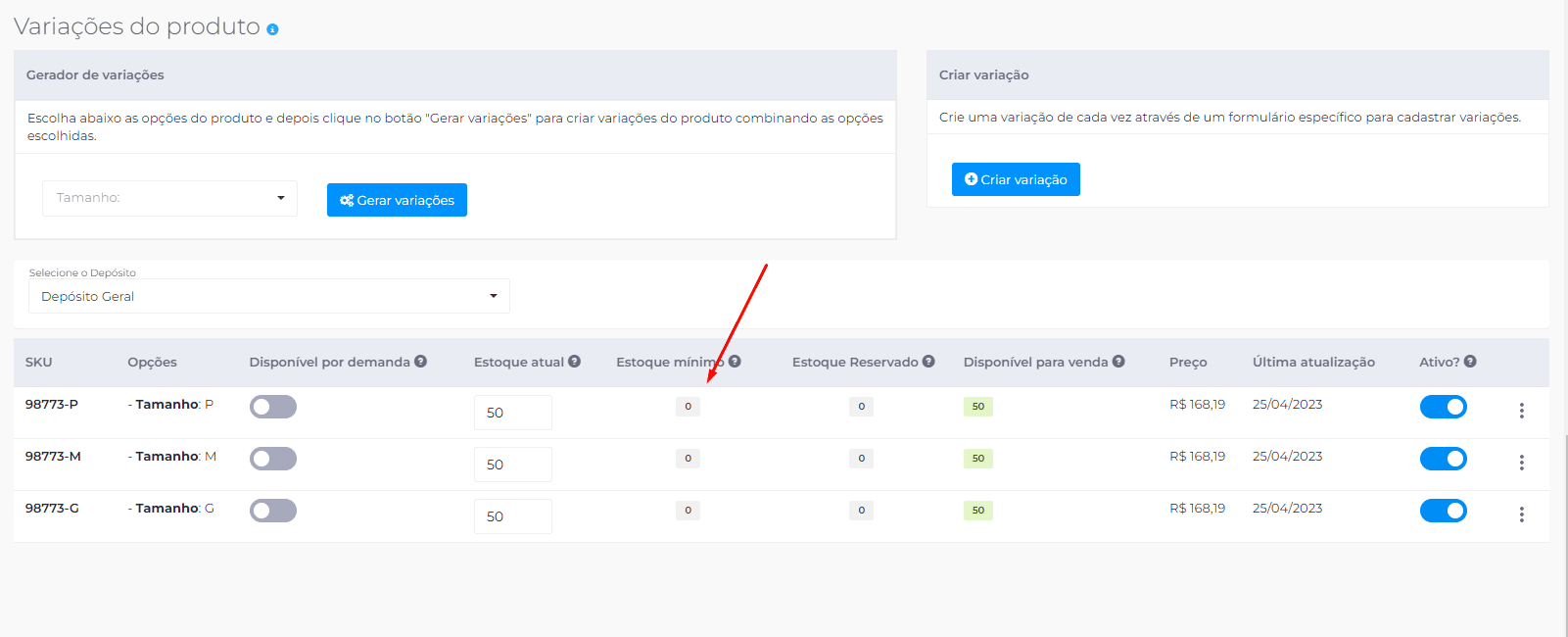This screenshot has height=637, width=1568.
Task: Open three-dot menu for SKU 98773-M
Action: tap(1521, 463)
